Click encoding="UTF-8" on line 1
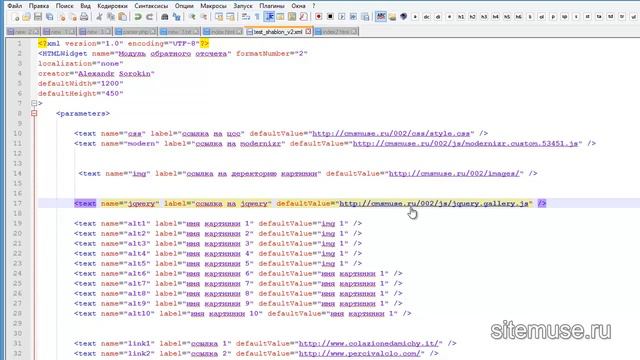 pos(164,43)
